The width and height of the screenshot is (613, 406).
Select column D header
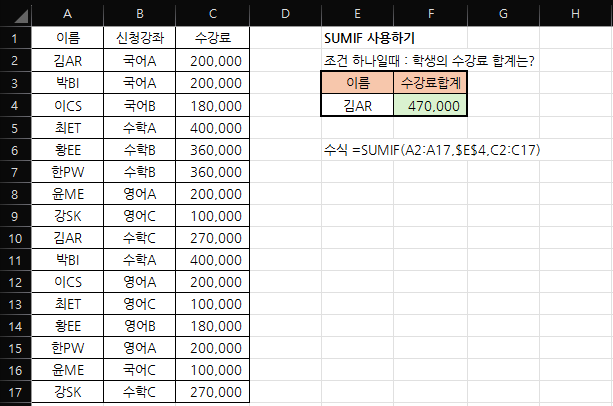tap(285, 13)
